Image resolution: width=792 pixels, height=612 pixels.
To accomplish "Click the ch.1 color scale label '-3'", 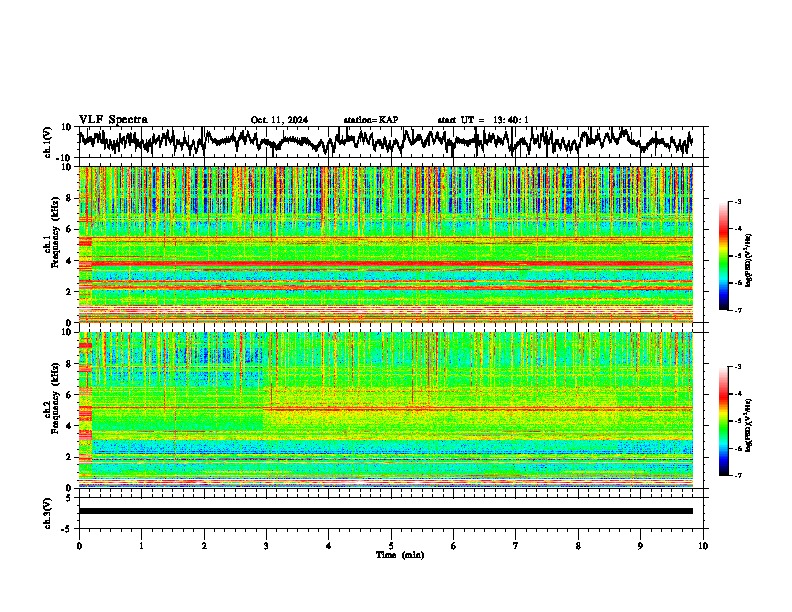I will click(x=737, y=201).
